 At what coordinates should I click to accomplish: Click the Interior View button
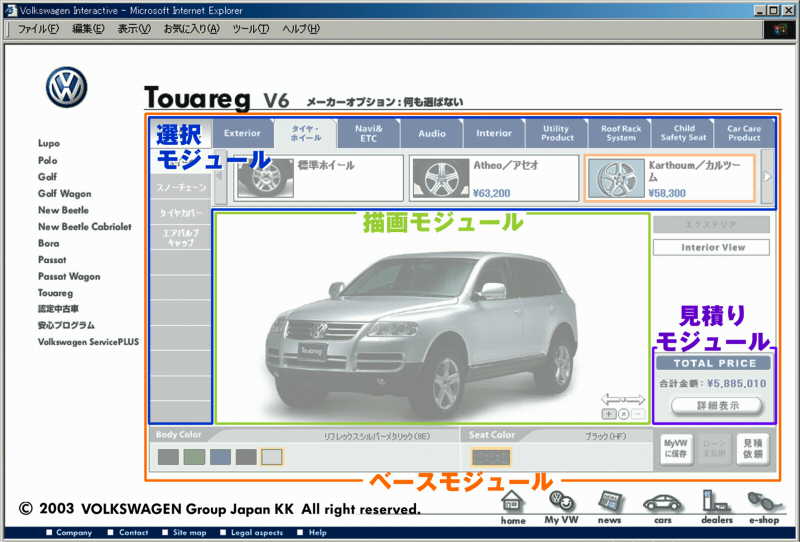coord(711,247)
